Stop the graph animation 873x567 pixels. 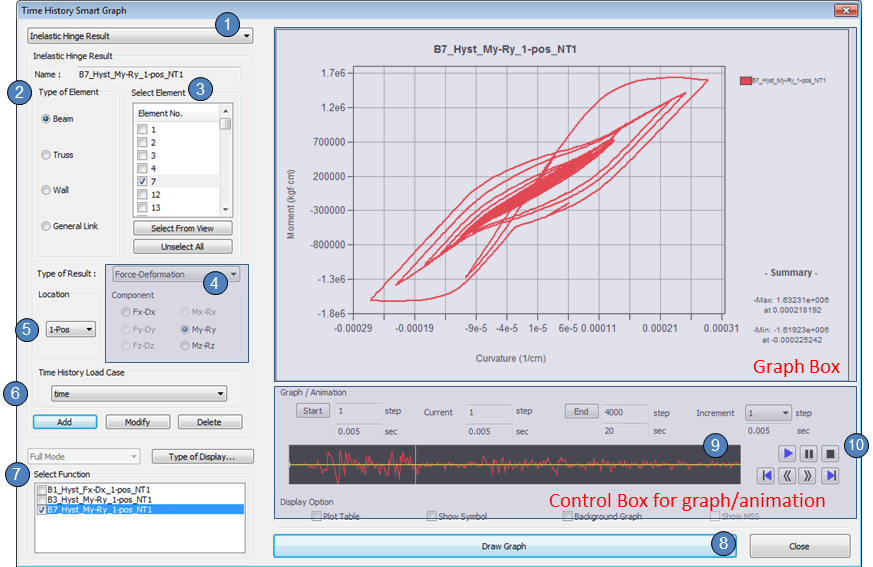coord(830,453)
